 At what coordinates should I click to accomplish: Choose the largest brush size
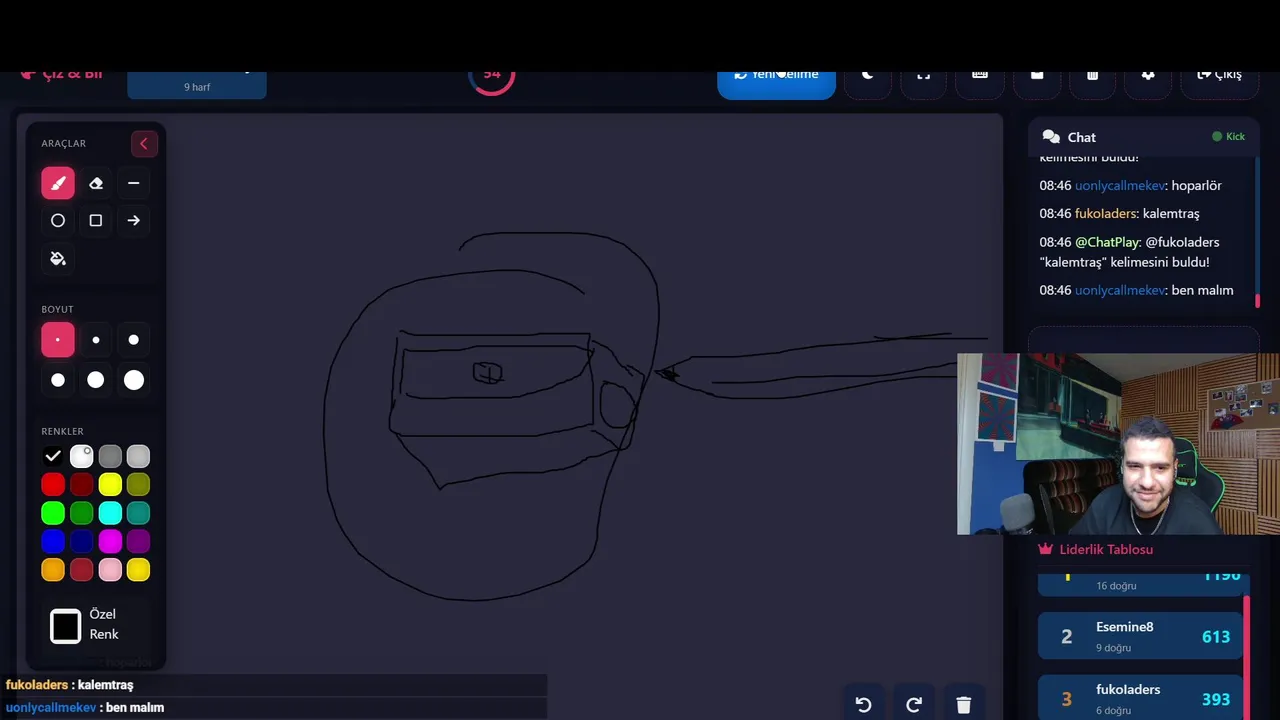tap(134, 380)
